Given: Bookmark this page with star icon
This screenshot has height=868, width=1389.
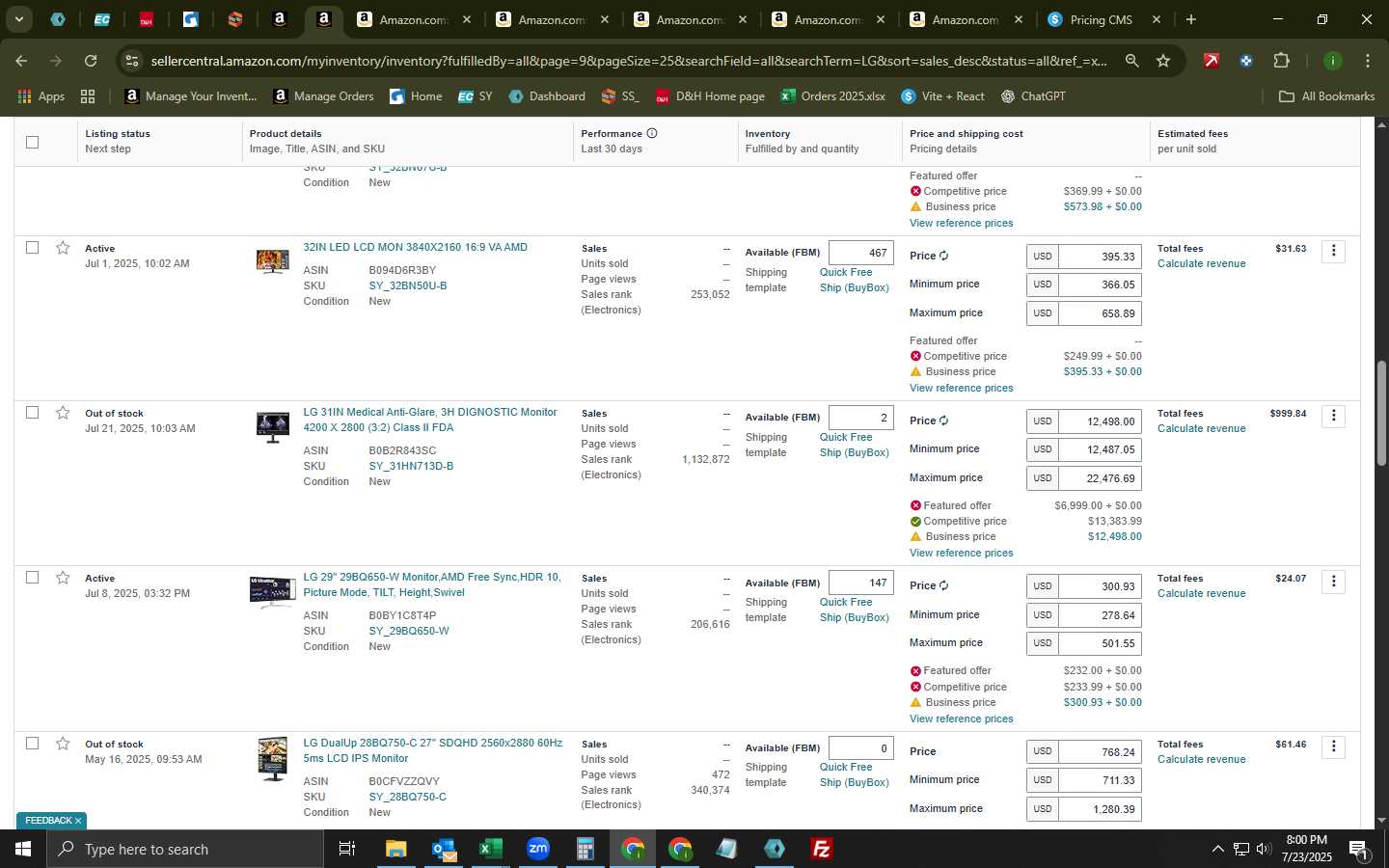Looking at the screenshot, I should pyautogui.click(x=1163, y=61).
